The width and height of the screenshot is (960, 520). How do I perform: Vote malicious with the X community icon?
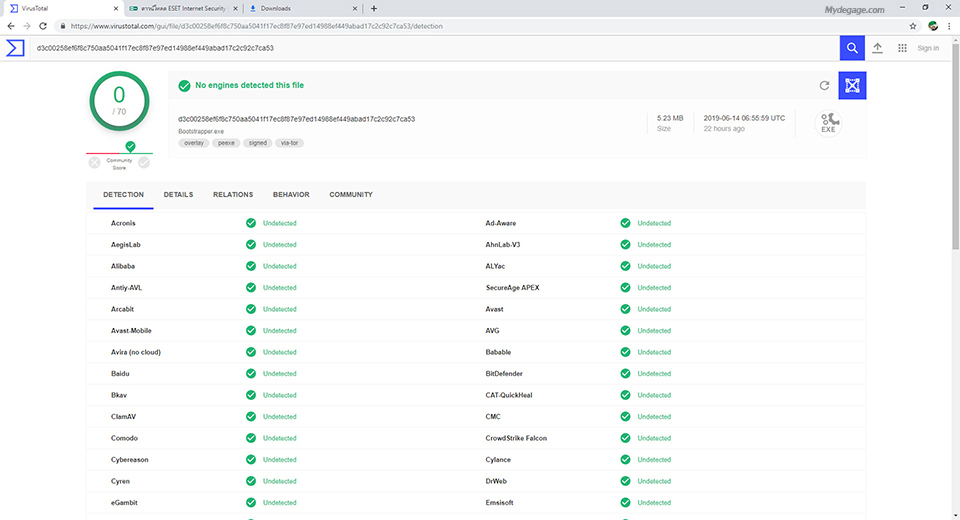(x=94, y=162)
